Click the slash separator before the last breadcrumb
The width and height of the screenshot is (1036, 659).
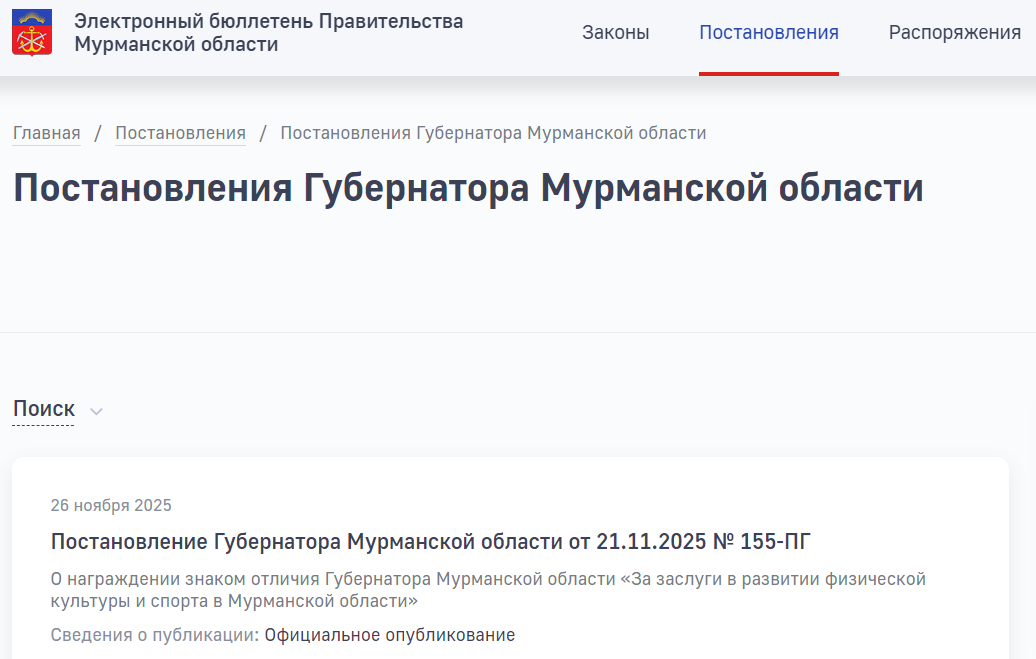click(263, 133)
